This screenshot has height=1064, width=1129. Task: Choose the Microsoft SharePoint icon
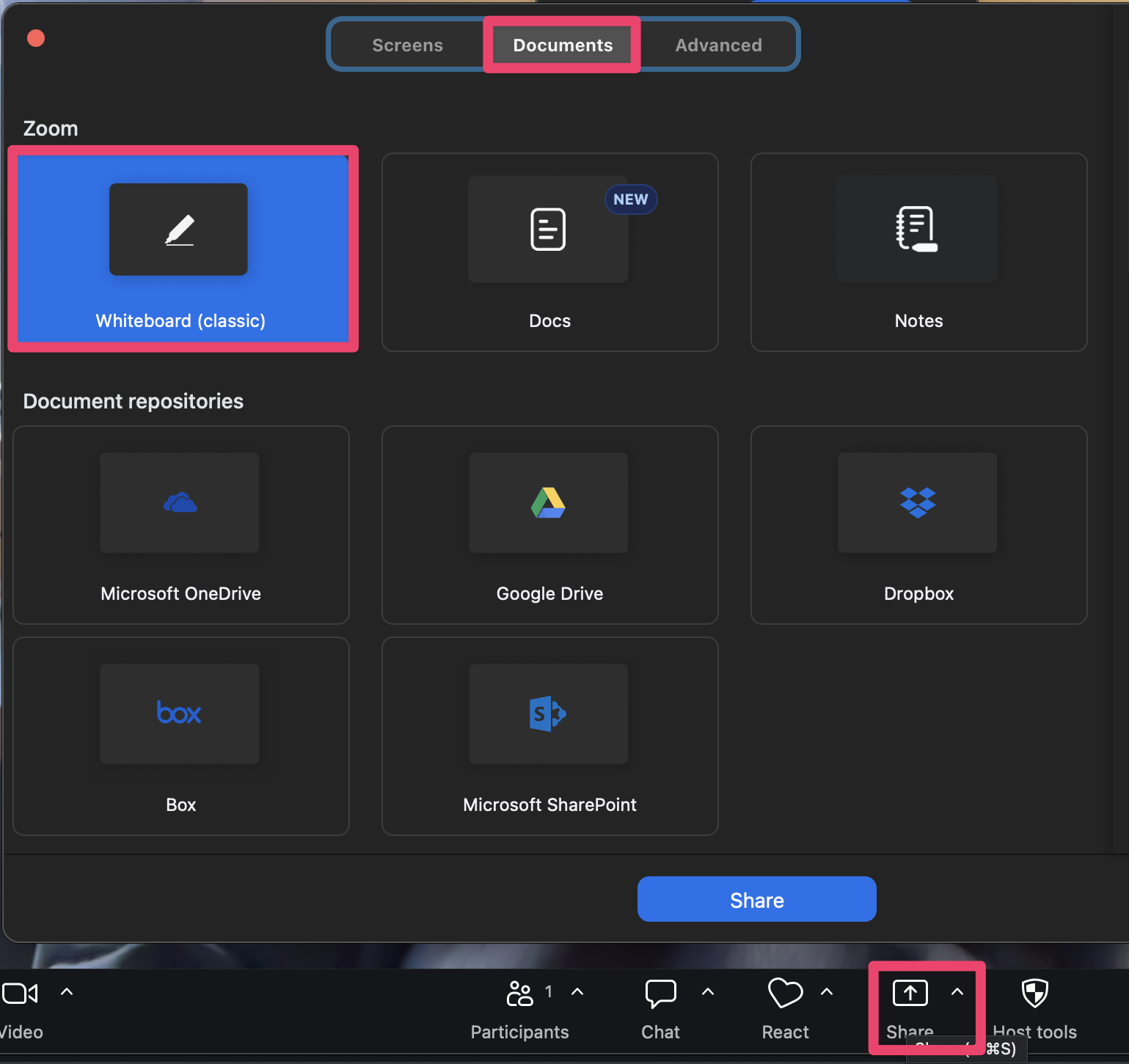(x=548, y=713)
